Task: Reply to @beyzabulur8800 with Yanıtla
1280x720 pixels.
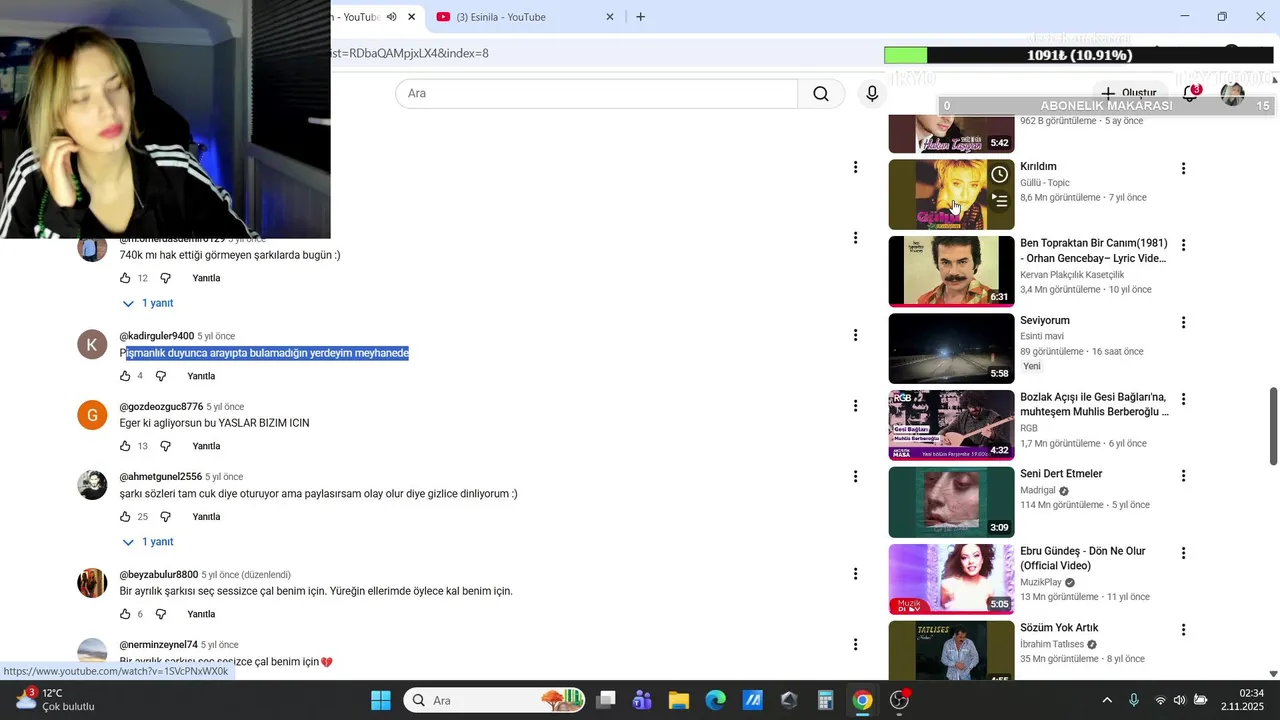Action: (x=201, y=614)
